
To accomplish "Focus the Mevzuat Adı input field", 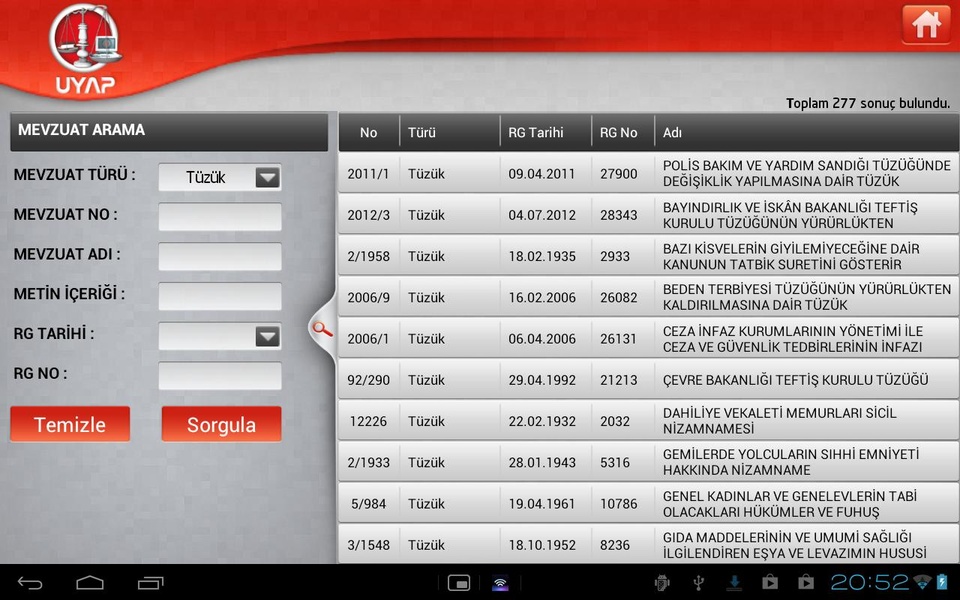I will tap(220, 257).
